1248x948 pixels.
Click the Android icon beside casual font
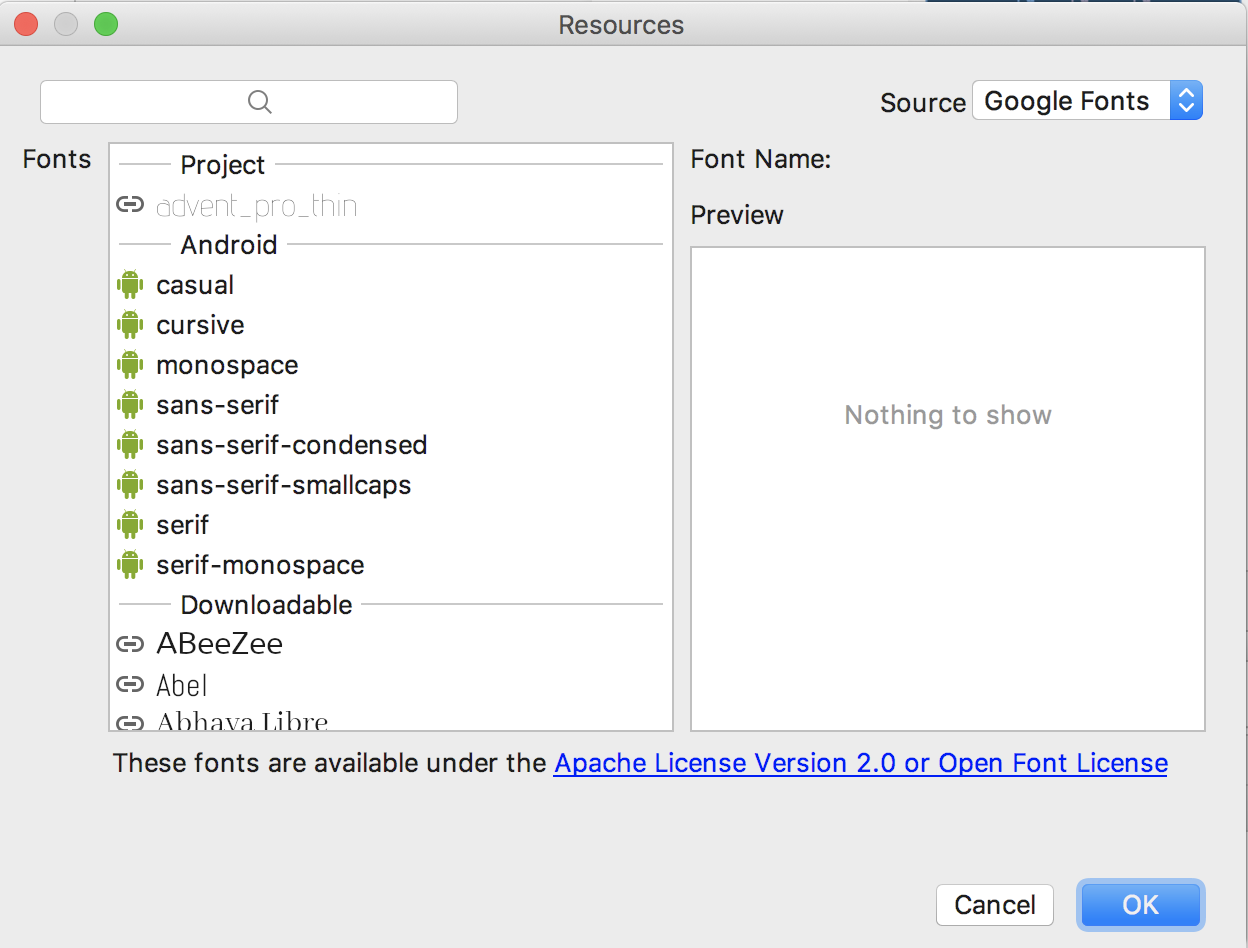129,285
